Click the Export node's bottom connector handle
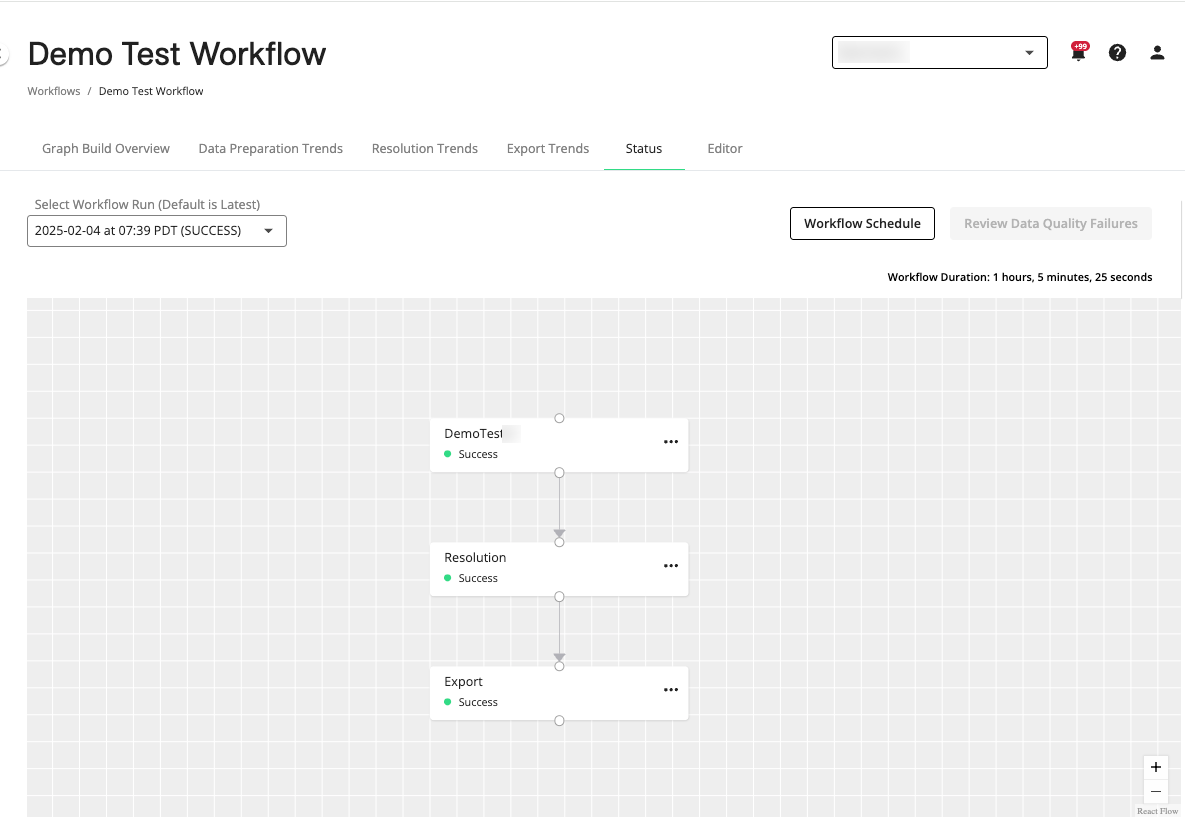Screen dimensions: 1185x817 [559, 721]
